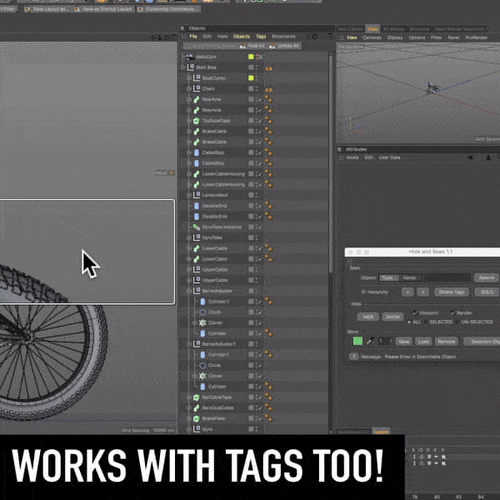Click the home icon in Objects header

point(315,36)
